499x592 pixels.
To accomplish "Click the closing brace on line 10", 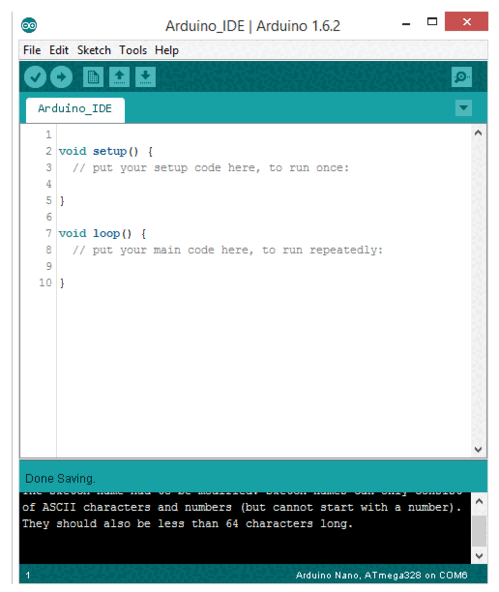I will (62, 283).
